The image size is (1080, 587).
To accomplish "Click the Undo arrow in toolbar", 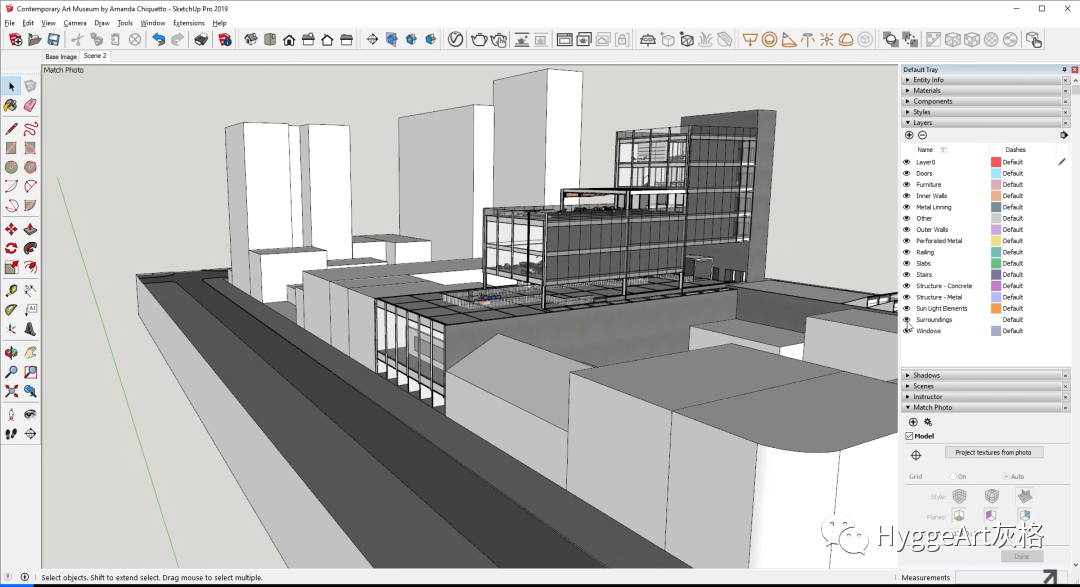I will (x=158, y=40).
